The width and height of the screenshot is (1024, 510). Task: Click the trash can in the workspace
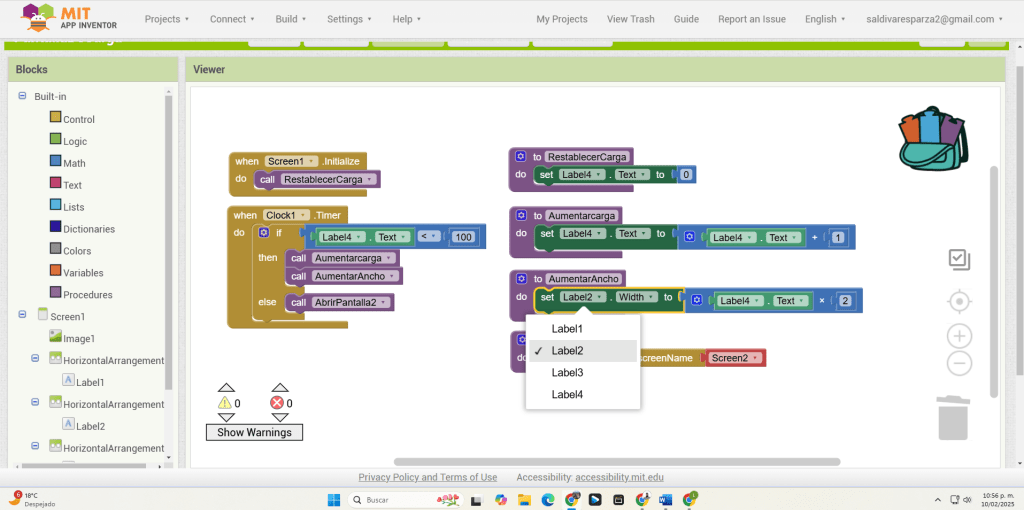(953, 417)
